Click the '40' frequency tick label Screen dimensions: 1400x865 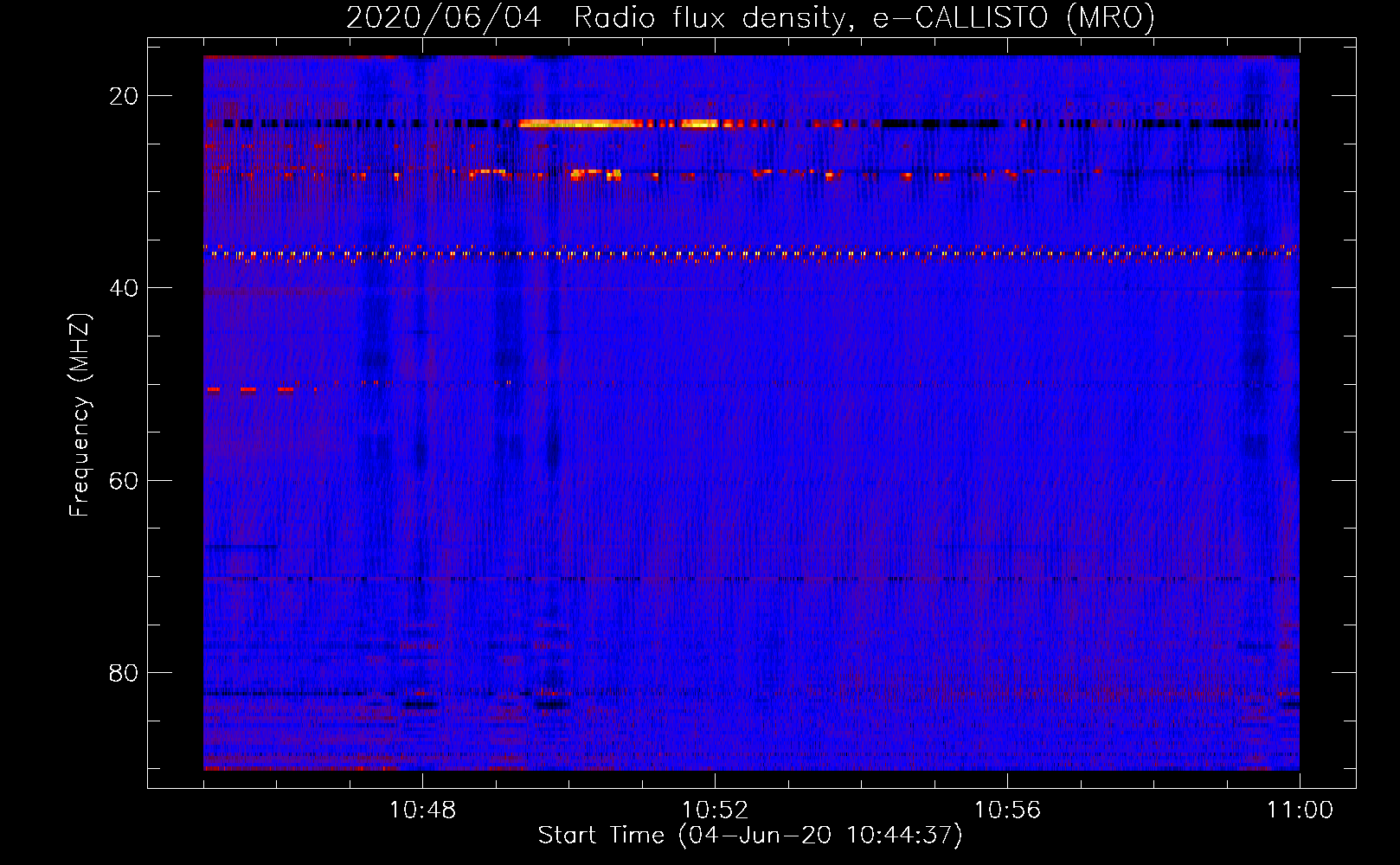tap(124, 288)
